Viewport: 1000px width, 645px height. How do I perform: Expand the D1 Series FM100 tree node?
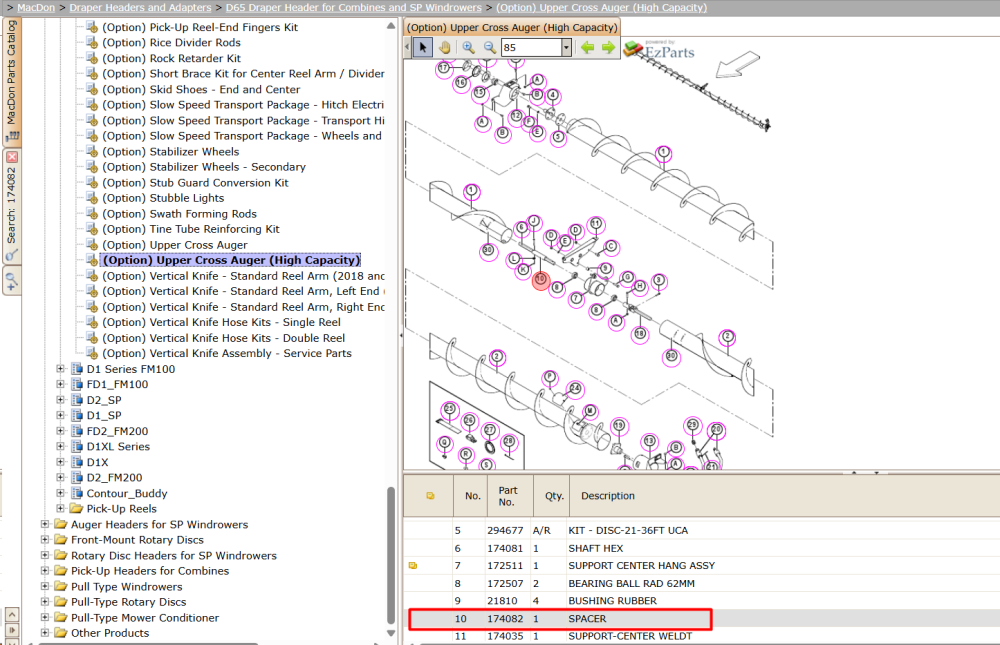[61, 369]
